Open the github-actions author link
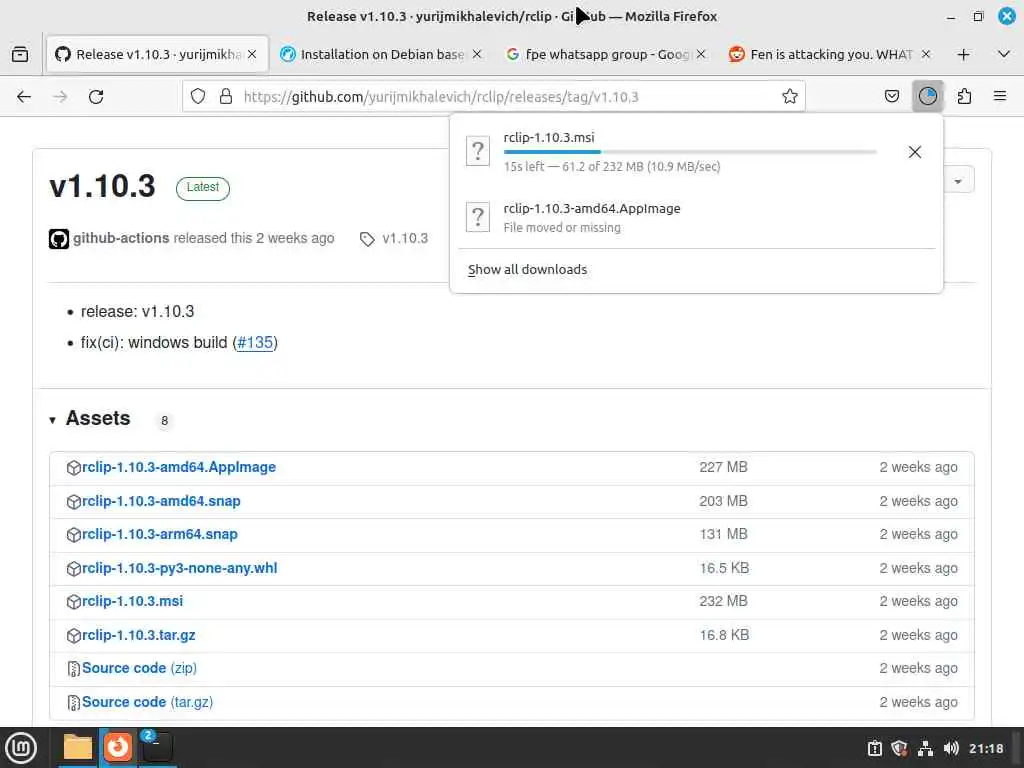1024x768 pixels. click(121, 238)
